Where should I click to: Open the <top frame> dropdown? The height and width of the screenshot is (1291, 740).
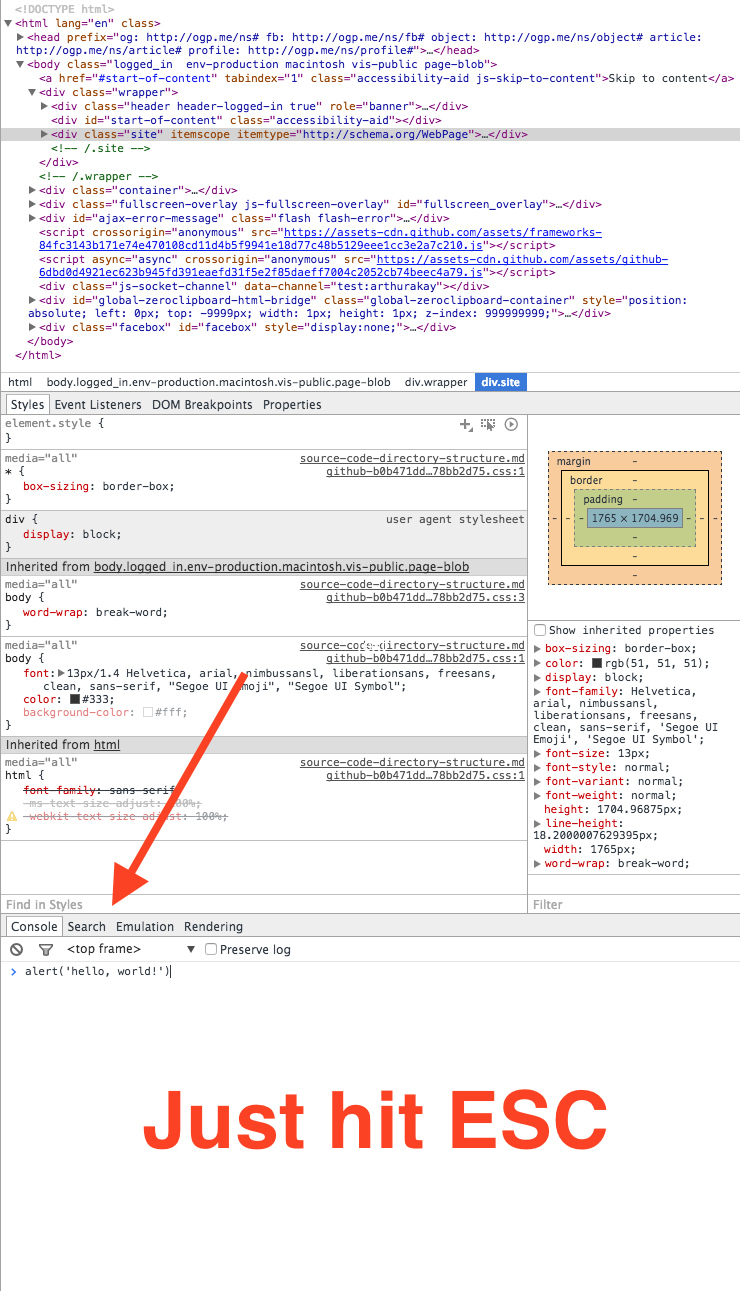pyautogui.click(x=131, y=949)
